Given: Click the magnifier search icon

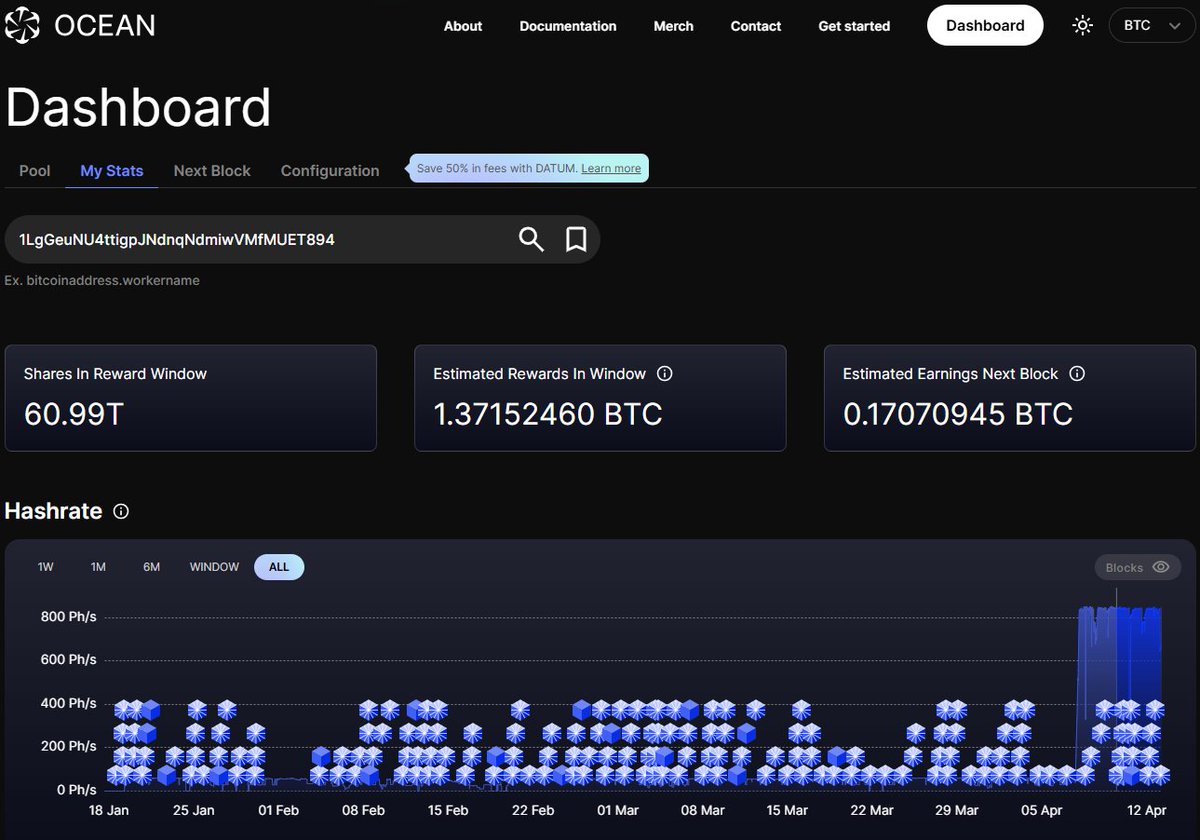Looking at the screenshot, I should coord(531,240).
